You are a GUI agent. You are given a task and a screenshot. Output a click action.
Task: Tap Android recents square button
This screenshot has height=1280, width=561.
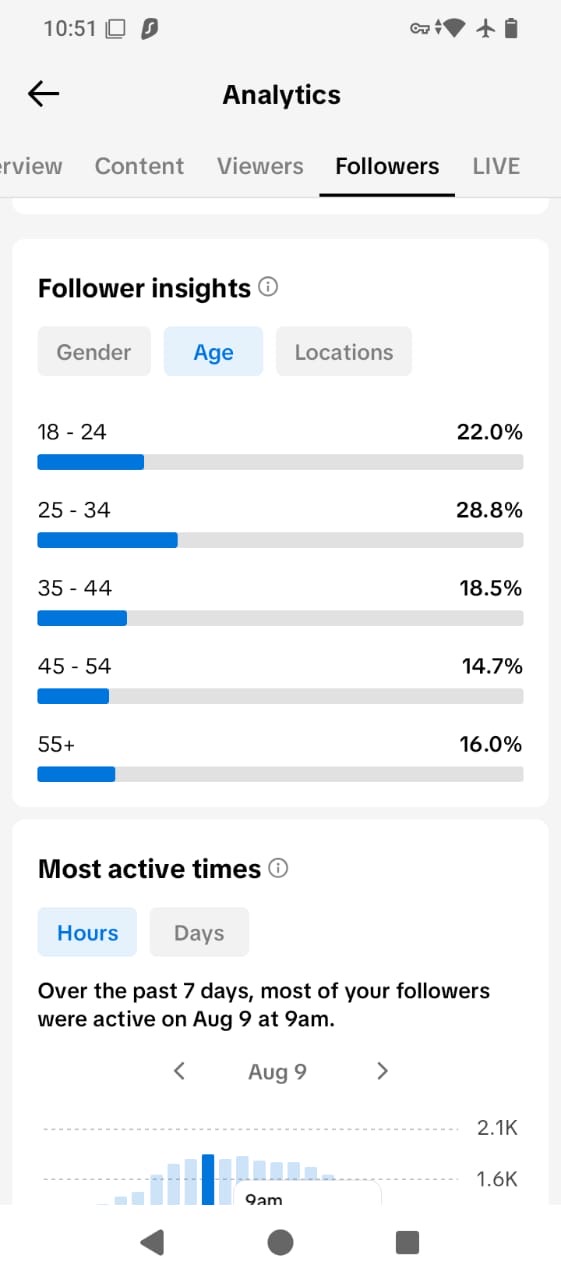click(x=407, y=1242)
